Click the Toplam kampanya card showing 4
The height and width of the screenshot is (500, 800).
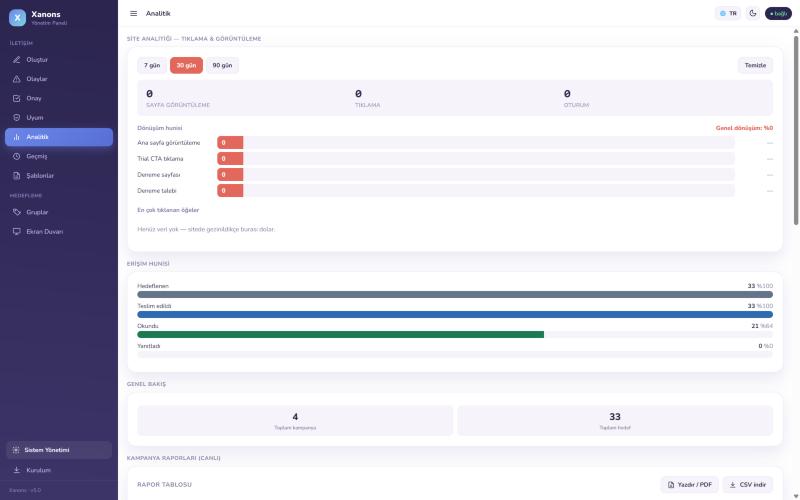tap(295, 420)
